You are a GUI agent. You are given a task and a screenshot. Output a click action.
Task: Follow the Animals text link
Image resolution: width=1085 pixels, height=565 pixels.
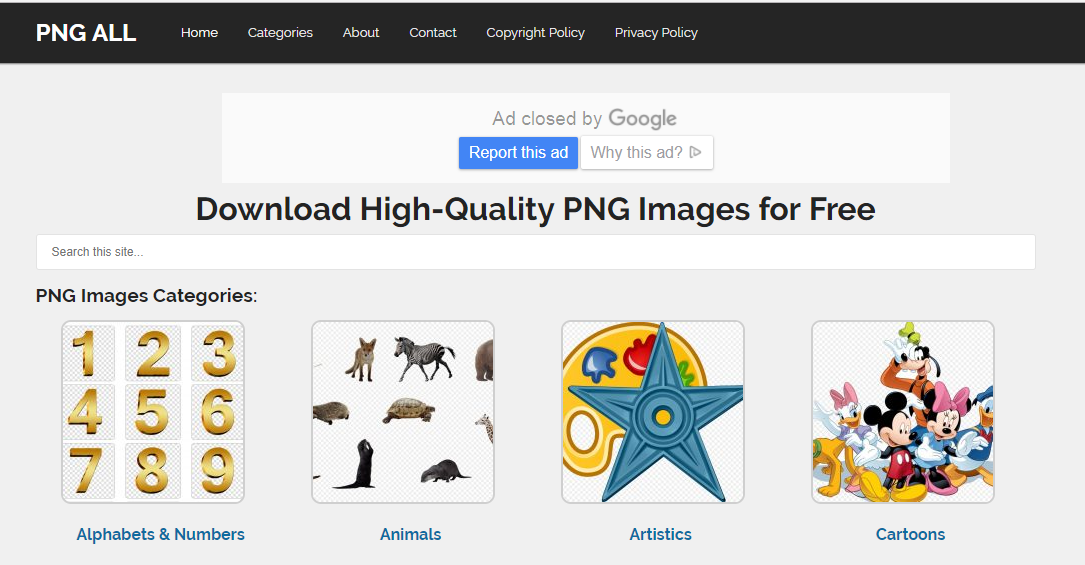tap(410, 535)
